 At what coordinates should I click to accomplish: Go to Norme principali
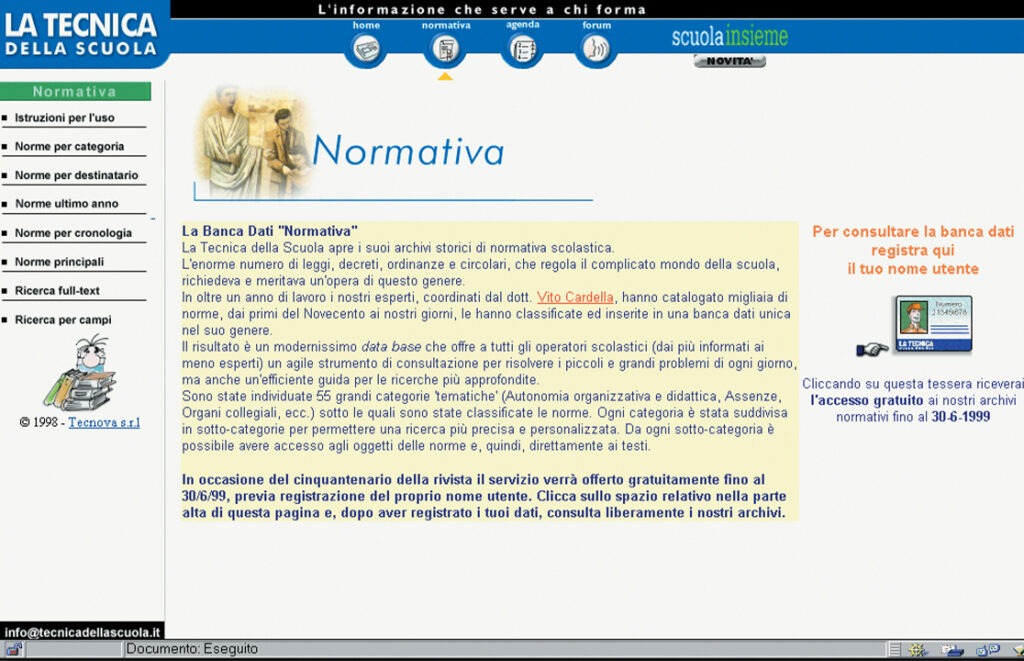pyautogui.click(x=59, y=262)
